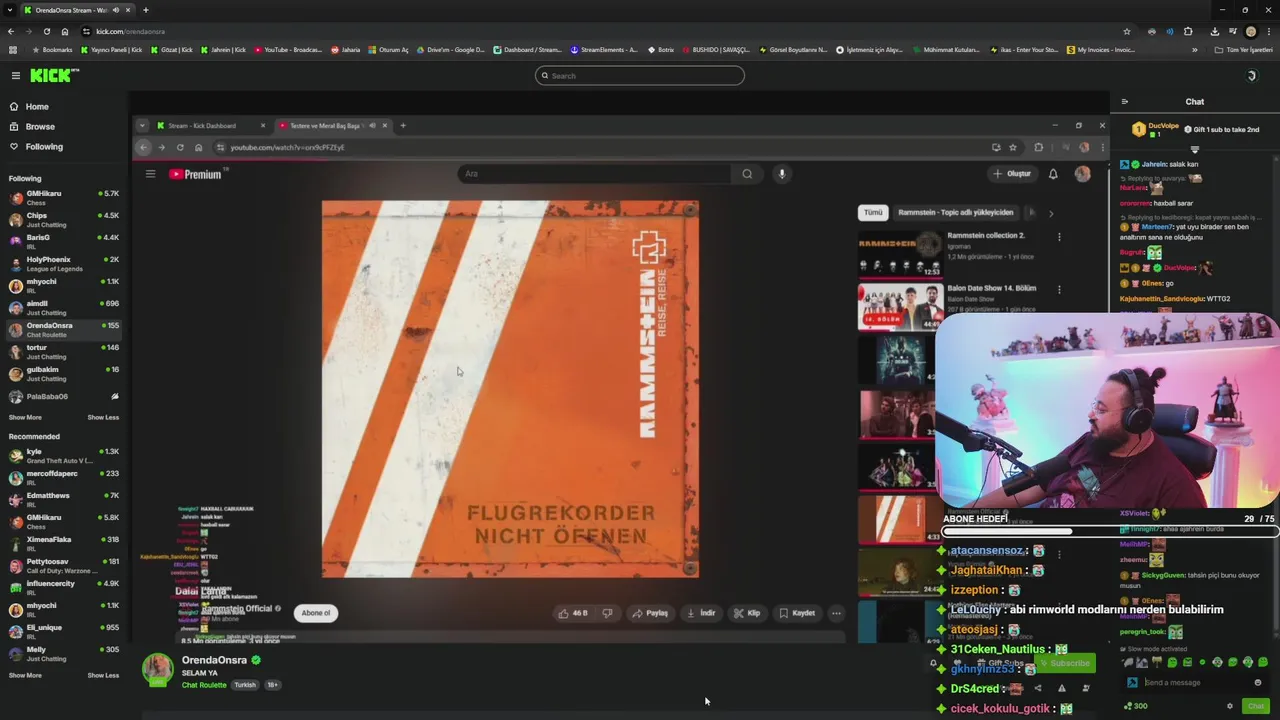Open Yayıncı Paneli | Kick bookmark

click(112, 50)
